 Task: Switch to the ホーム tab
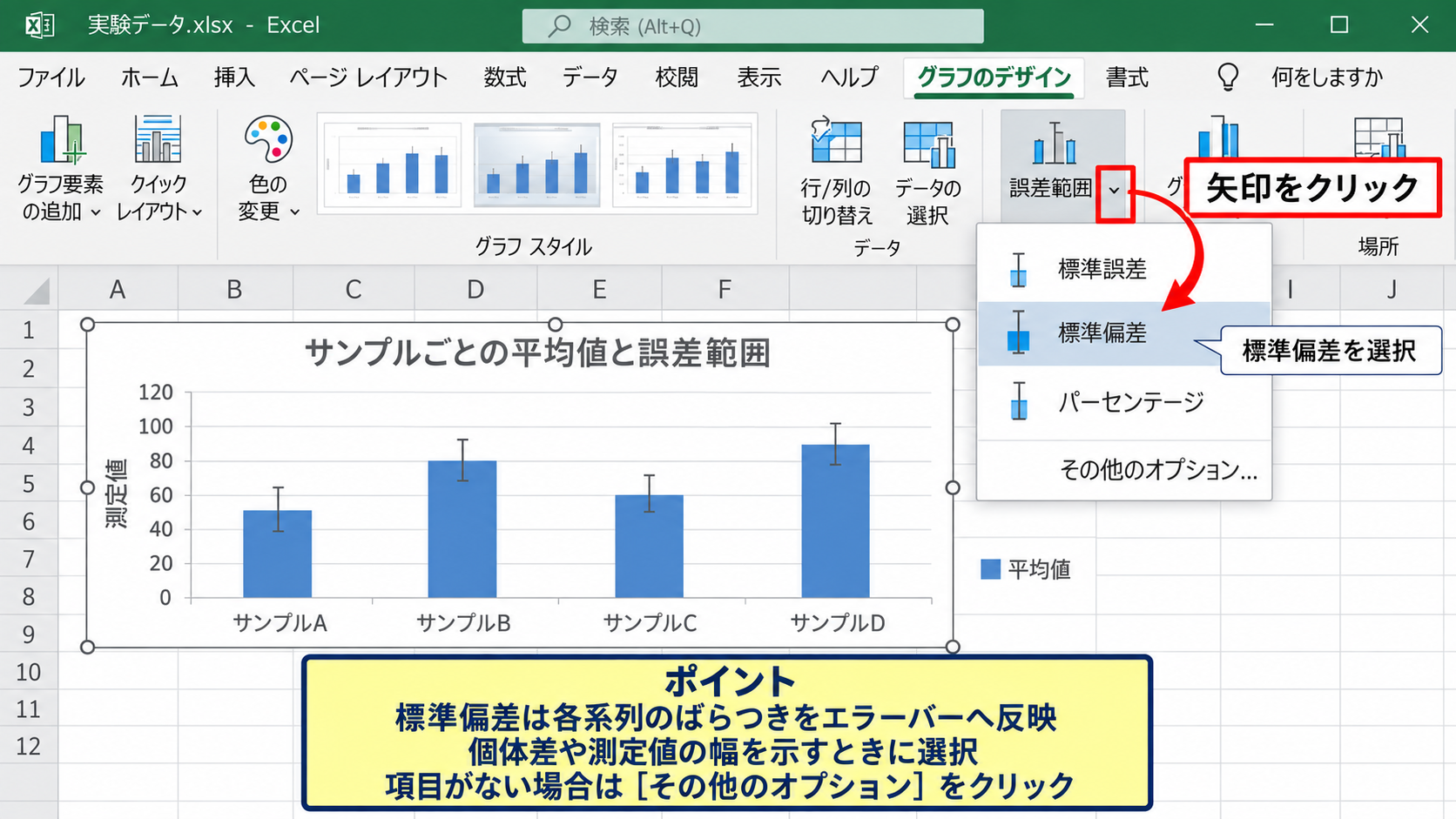point(150,77)
